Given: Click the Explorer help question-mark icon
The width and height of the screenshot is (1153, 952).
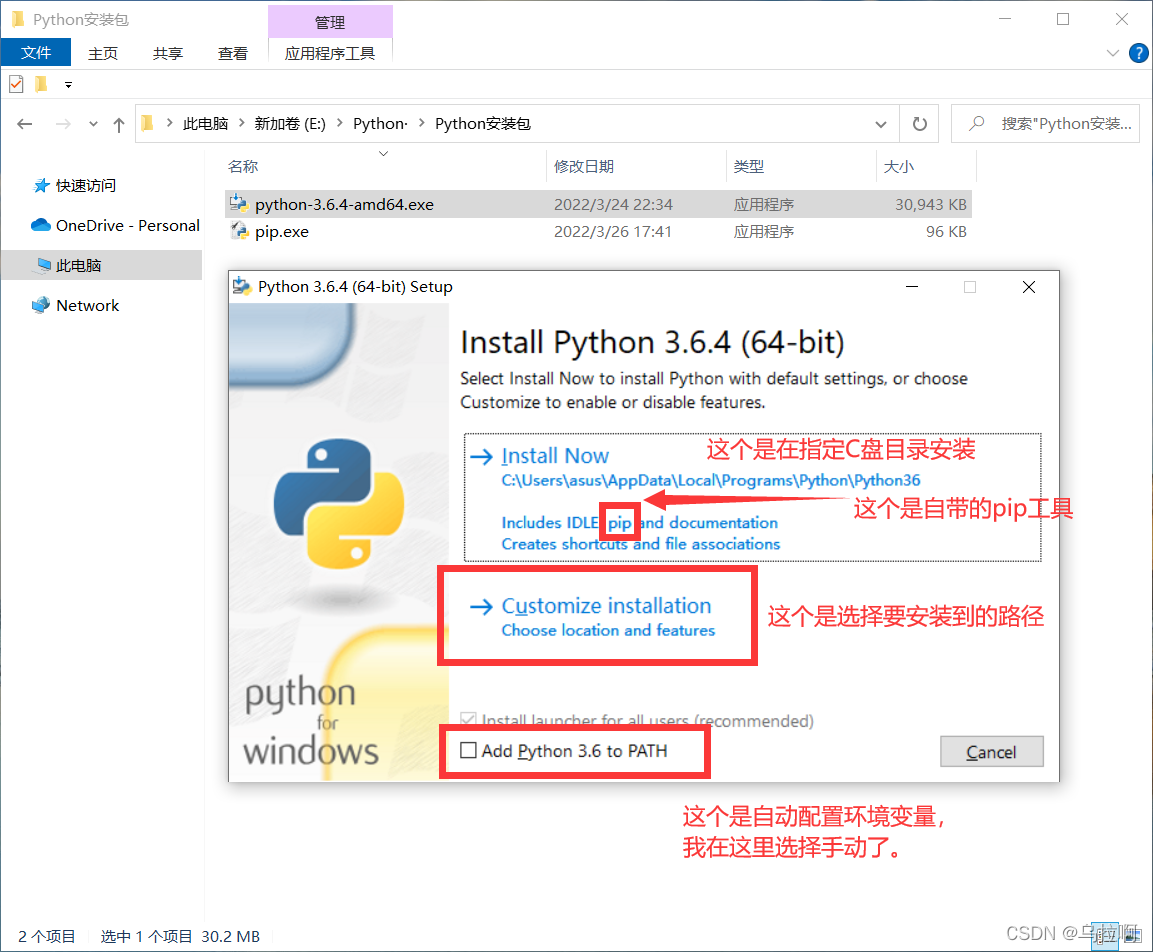Looking at the screenshot, I should tap(1138, 53).
